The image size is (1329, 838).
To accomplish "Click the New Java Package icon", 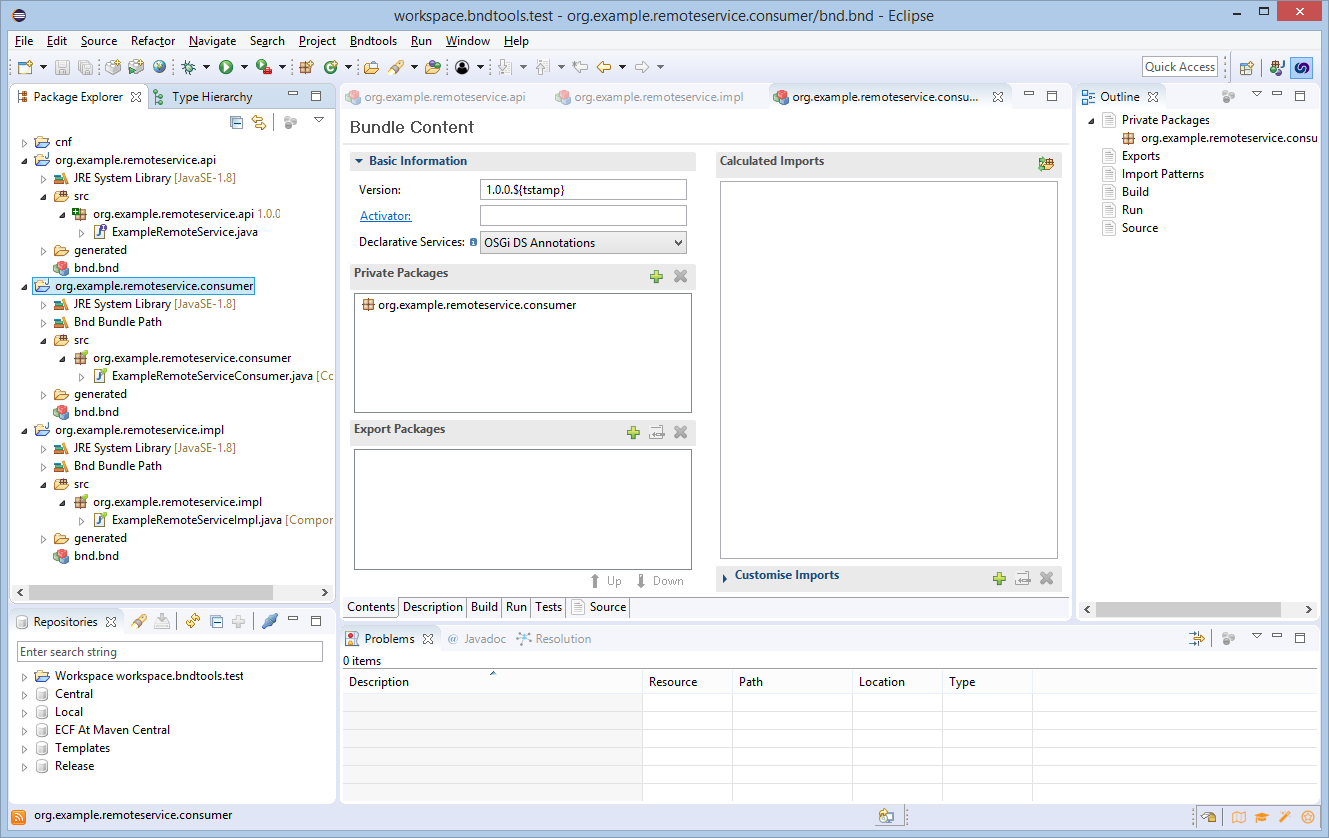I will point(308,67).
